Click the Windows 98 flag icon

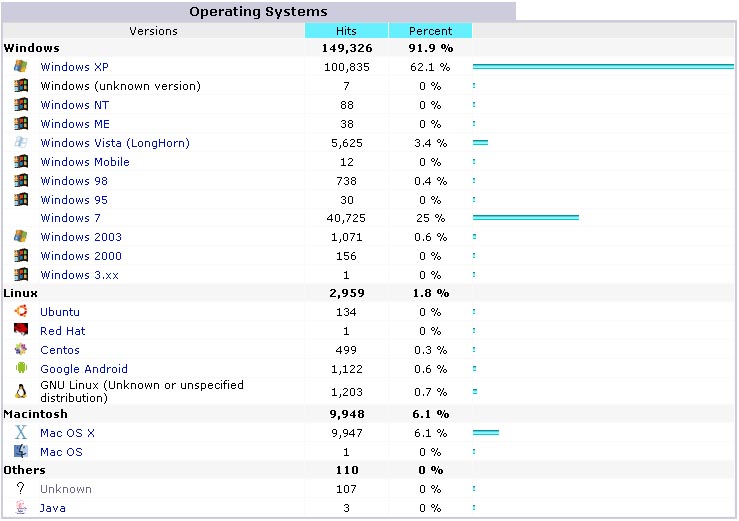[21, 180]
